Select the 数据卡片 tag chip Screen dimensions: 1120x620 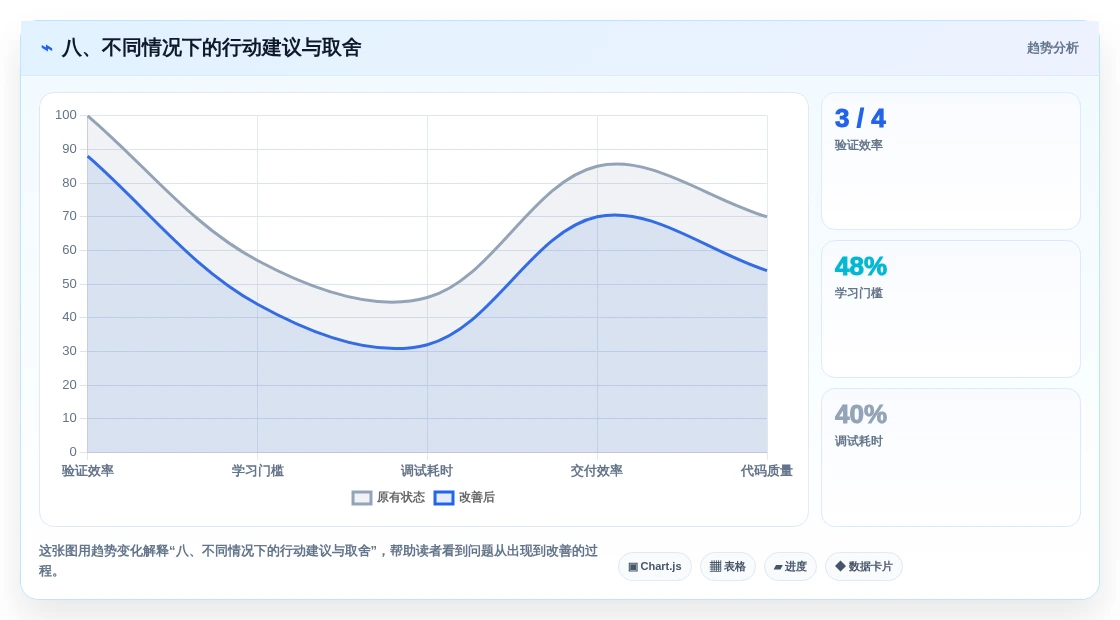tap(864, 566)
